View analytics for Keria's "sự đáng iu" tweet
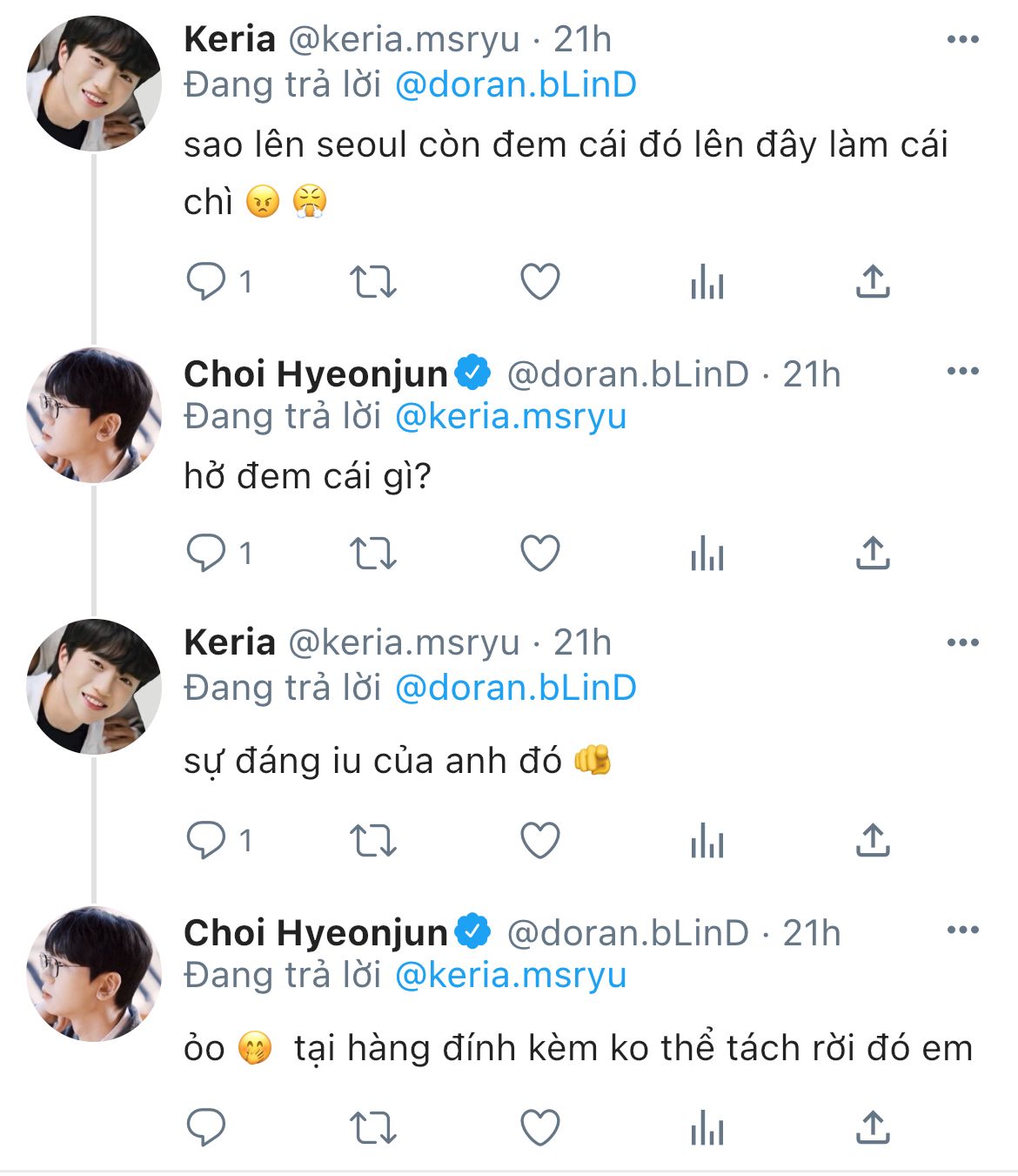Screen dimensions: 1018x1176 point(707,840)
